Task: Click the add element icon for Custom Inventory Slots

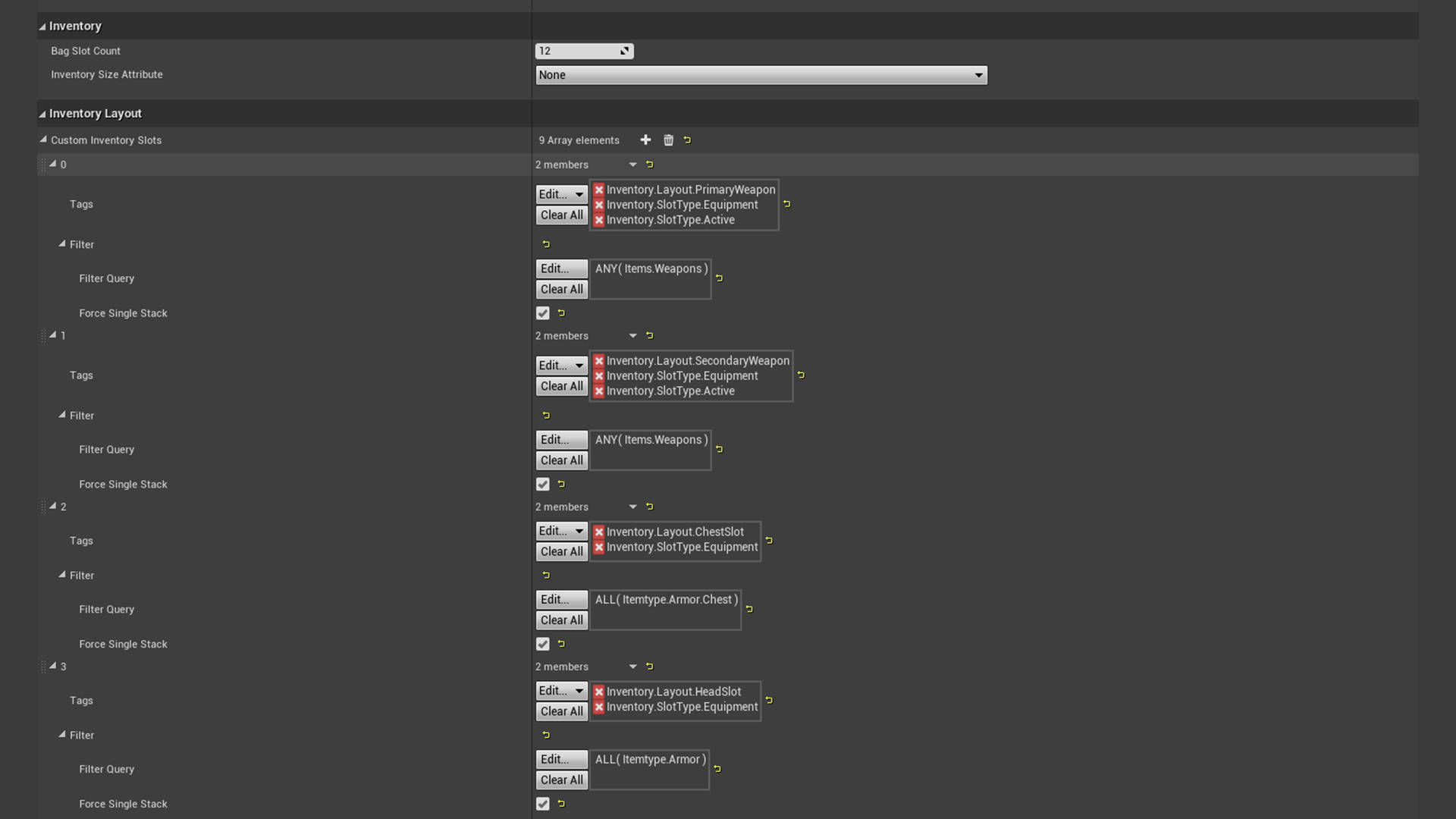Action: [644, 139]
